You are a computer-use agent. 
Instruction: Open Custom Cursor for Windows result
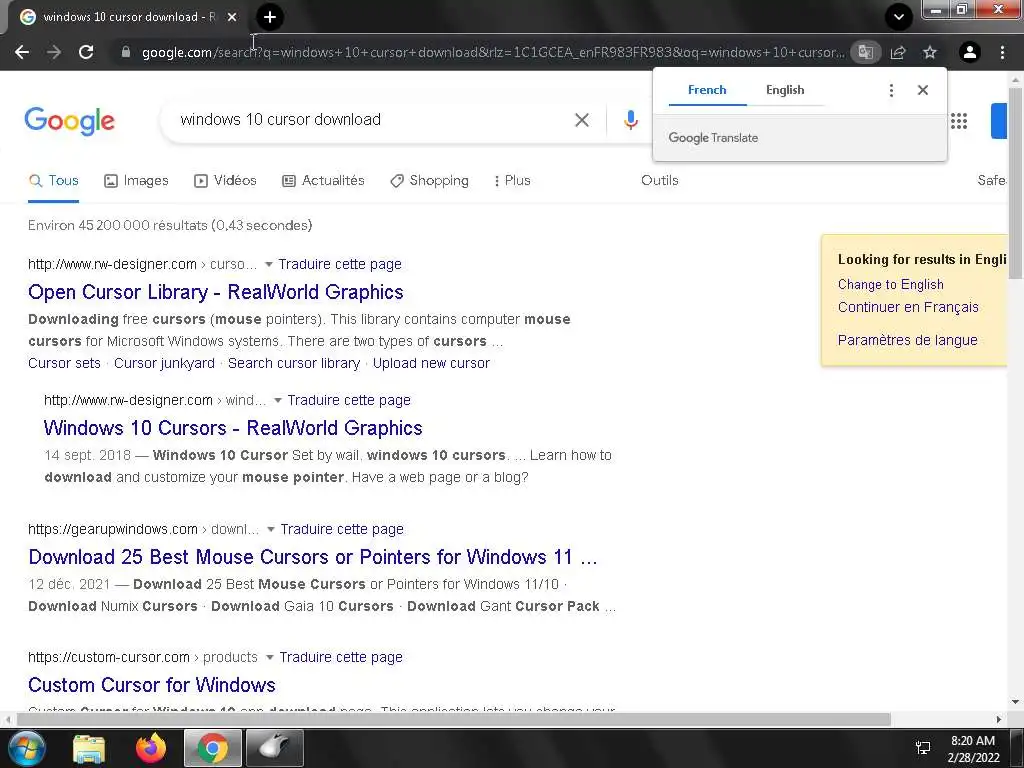152,685
